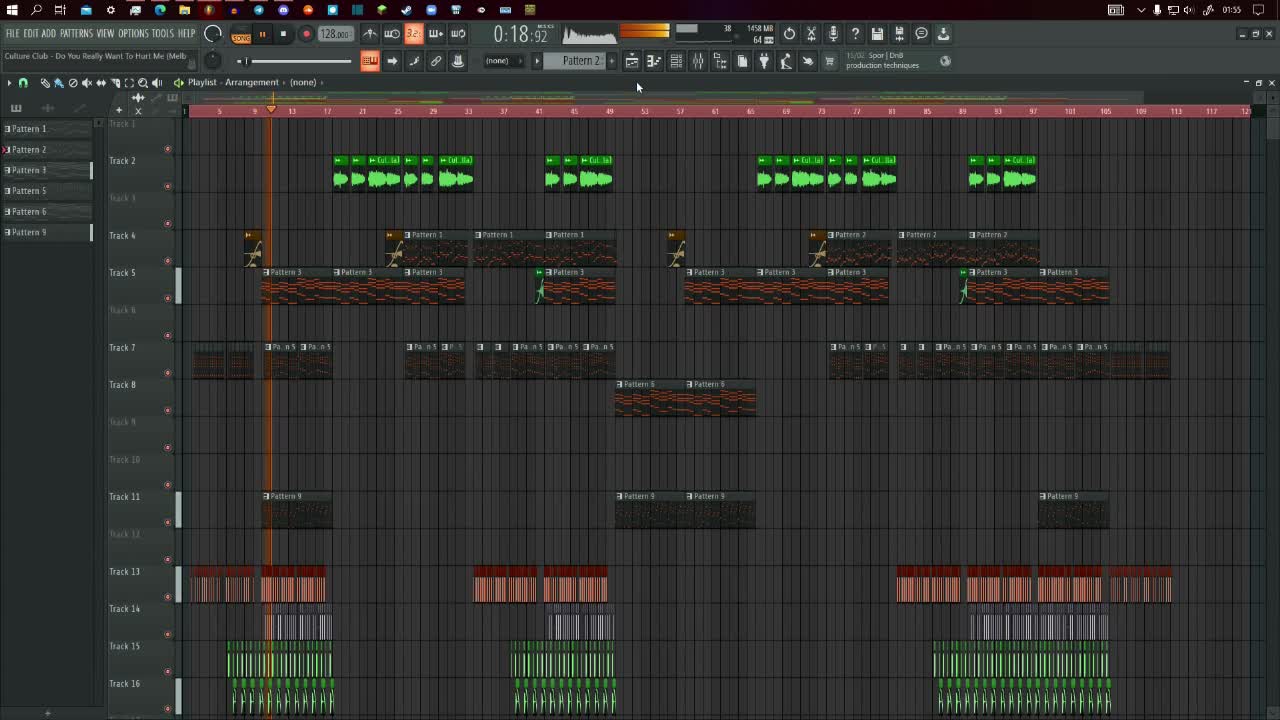Stop playback with the stop button
Image resolution: width=1280 pixels, height=720 pixels.
pyautogui.click(x=284, y=34)
